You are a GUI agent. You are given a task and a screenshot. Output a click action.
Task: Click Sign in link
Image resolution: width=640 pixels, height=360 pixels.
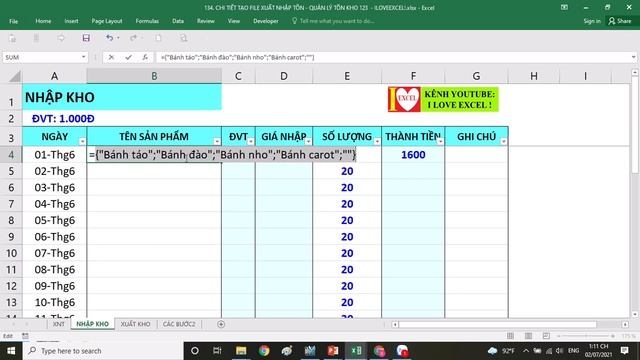pyautogui.click(x=592, y=21)
